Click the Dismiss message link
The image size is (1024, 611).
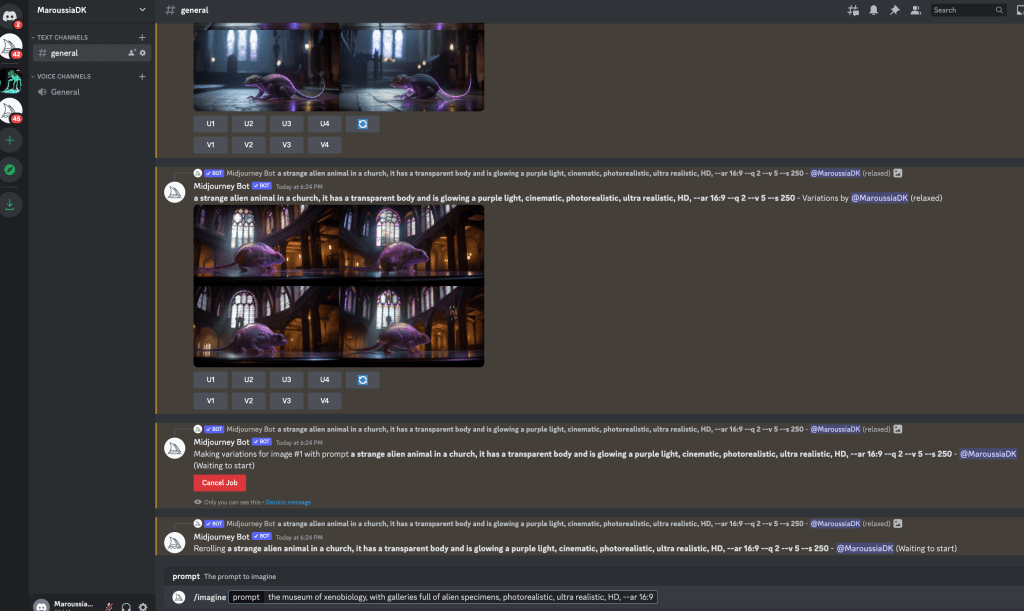288,502
